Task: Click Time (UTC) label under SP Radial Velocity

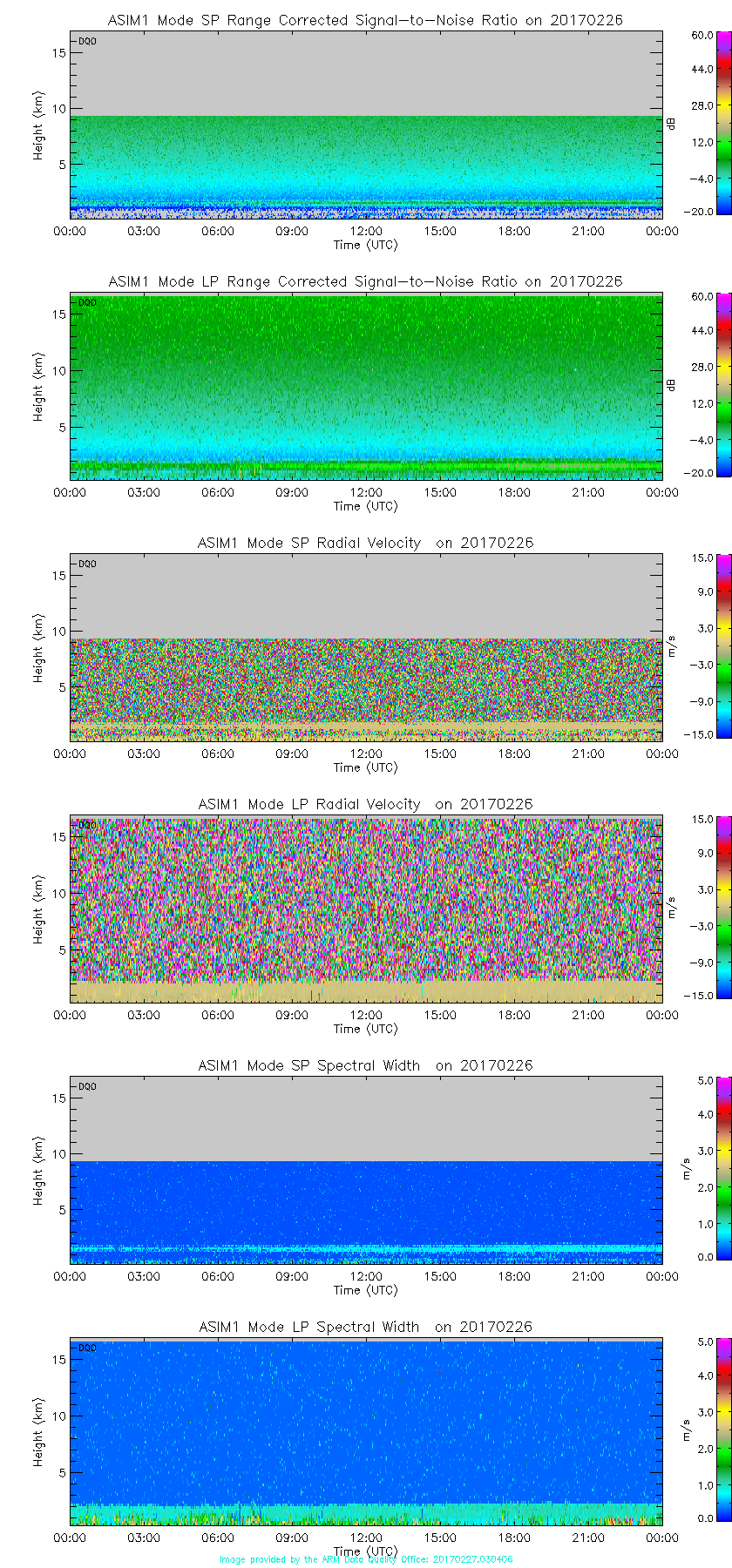Action: point(365,767)
